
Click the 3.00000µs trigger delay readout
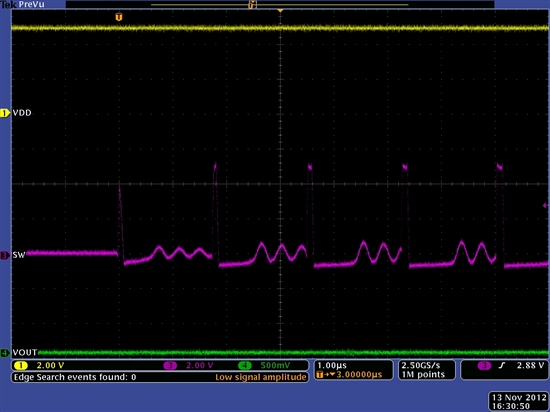click(359, 374)
